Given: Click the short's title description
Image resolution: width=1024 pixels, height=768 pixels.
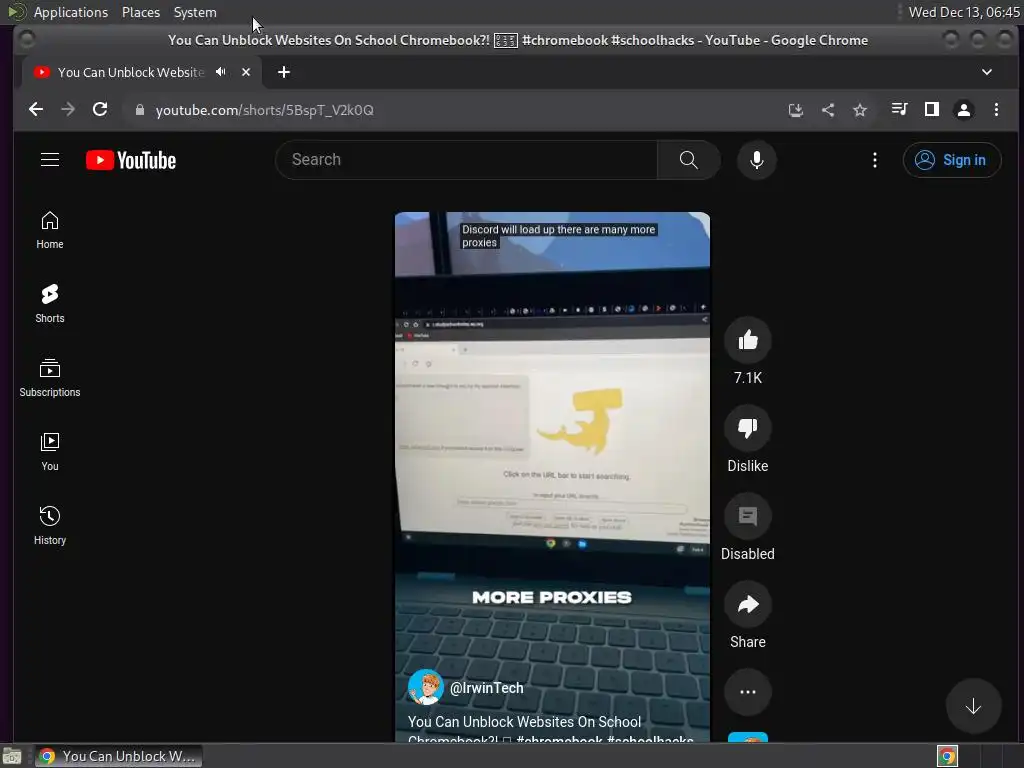Looking at the screenshot, I should click(551, 731).
